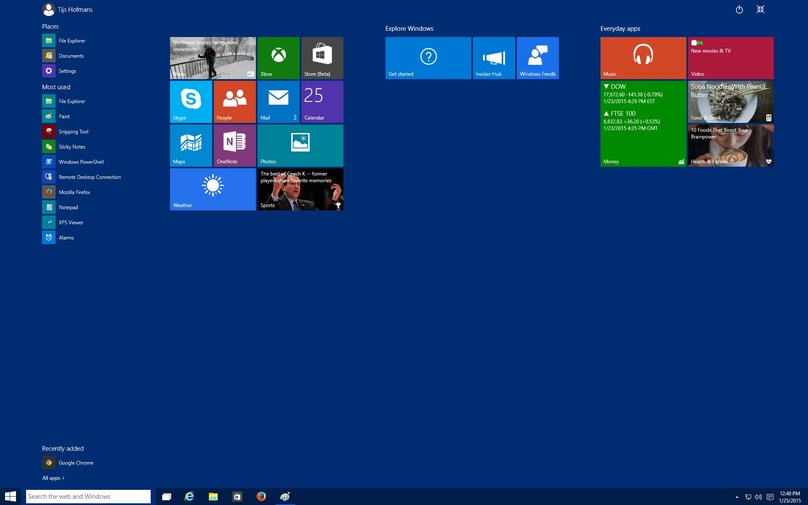
Task: Show hidden system tray icons
Action: click(x=736, y=497)
